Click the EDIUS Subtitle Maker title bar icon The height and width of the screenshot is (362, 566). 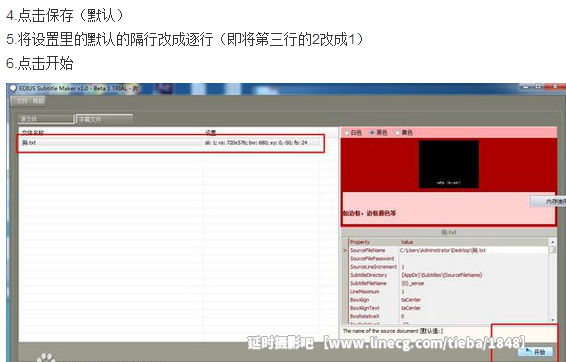[13, 88]
